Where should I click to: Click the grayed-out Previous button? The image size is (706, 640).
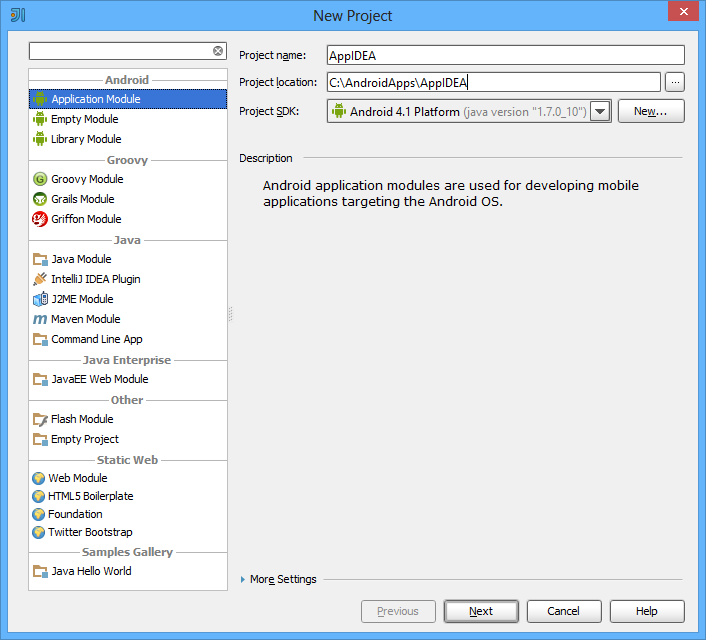tap(398, 611)
